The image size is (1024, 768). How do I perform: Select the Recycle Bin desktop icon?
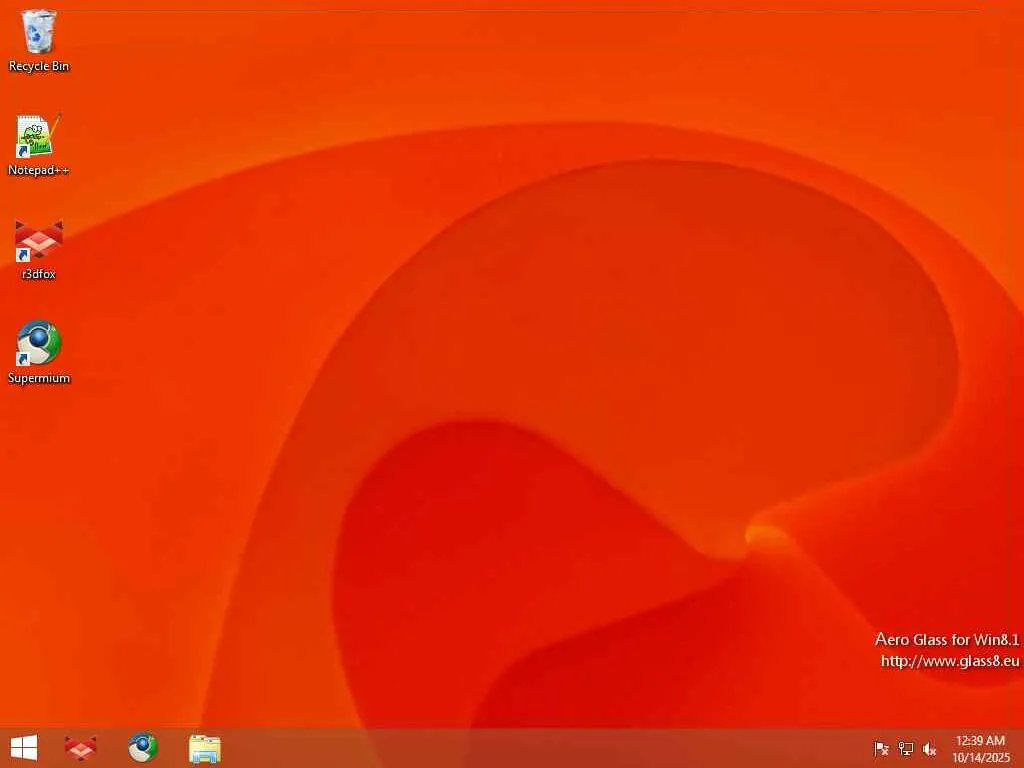[39, 40]
